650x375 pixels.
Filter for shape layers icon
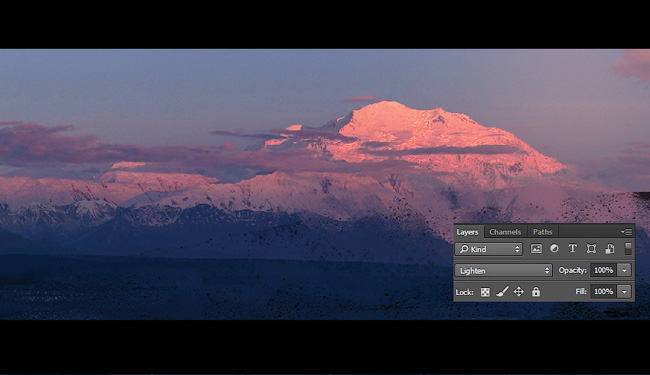(591, 249)
